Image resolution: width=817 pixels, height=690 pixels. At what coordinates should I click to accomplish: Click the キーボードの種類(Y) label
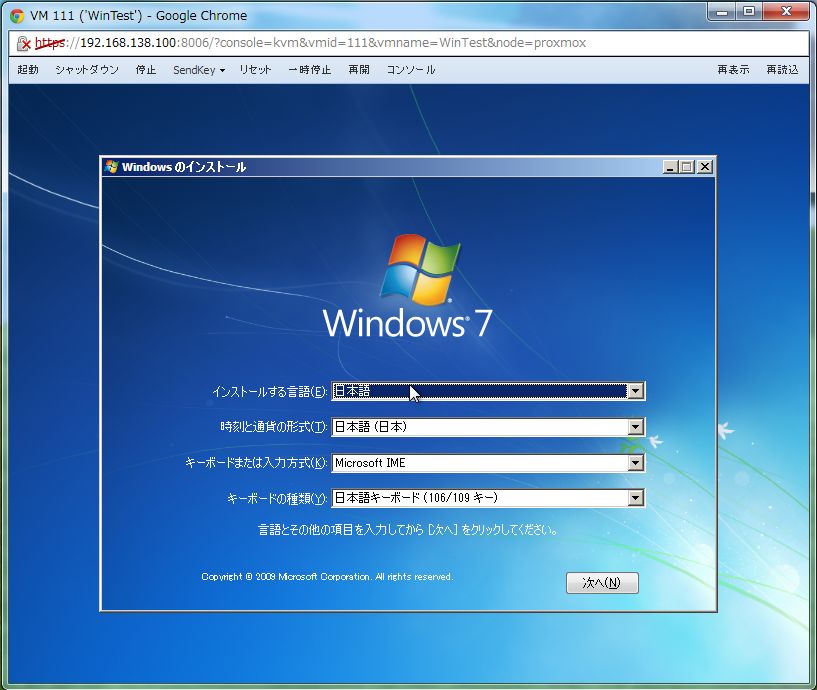click(x=277, y=499)
